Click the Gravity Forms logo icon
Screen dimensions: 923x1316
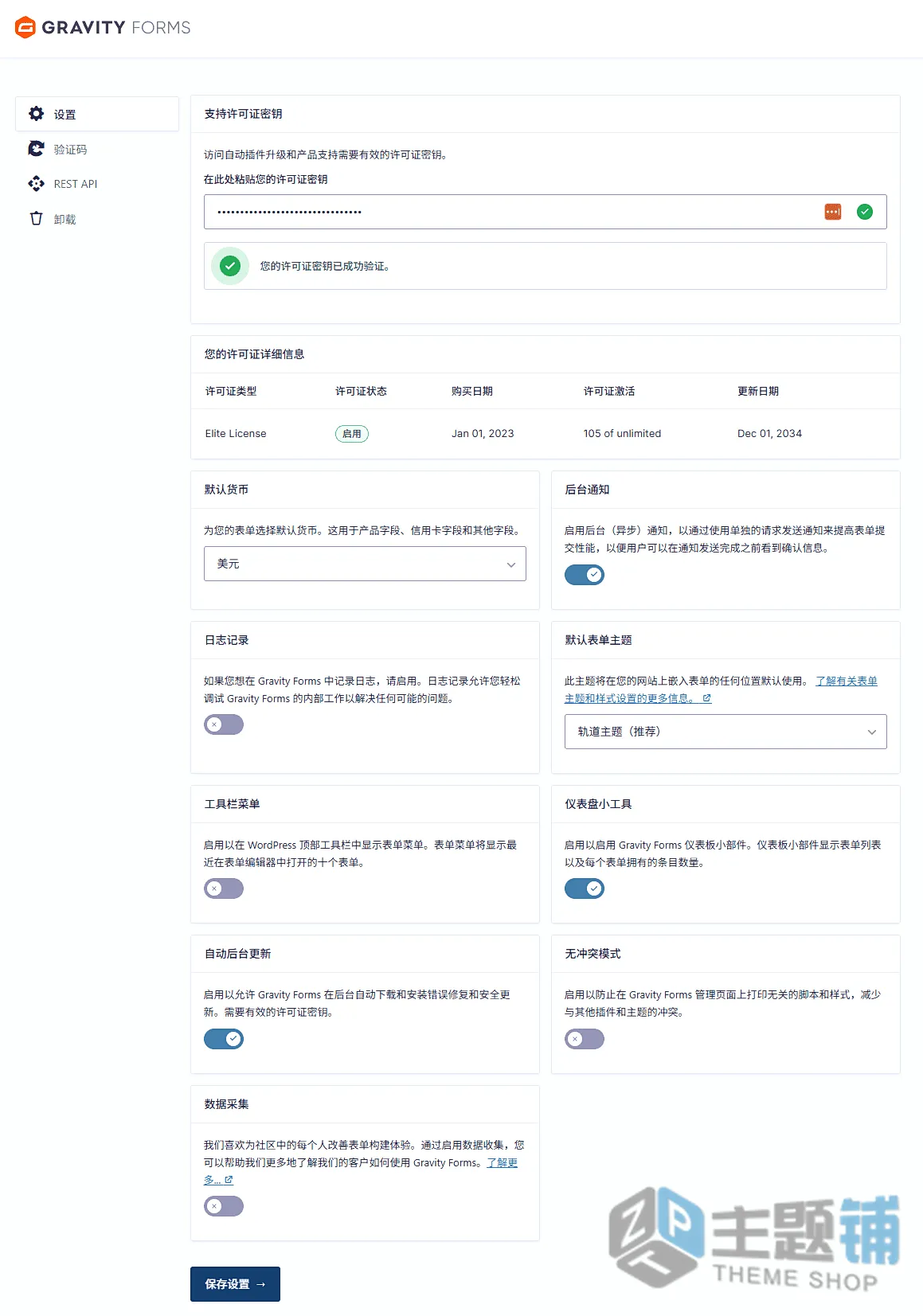coord(25,27)
